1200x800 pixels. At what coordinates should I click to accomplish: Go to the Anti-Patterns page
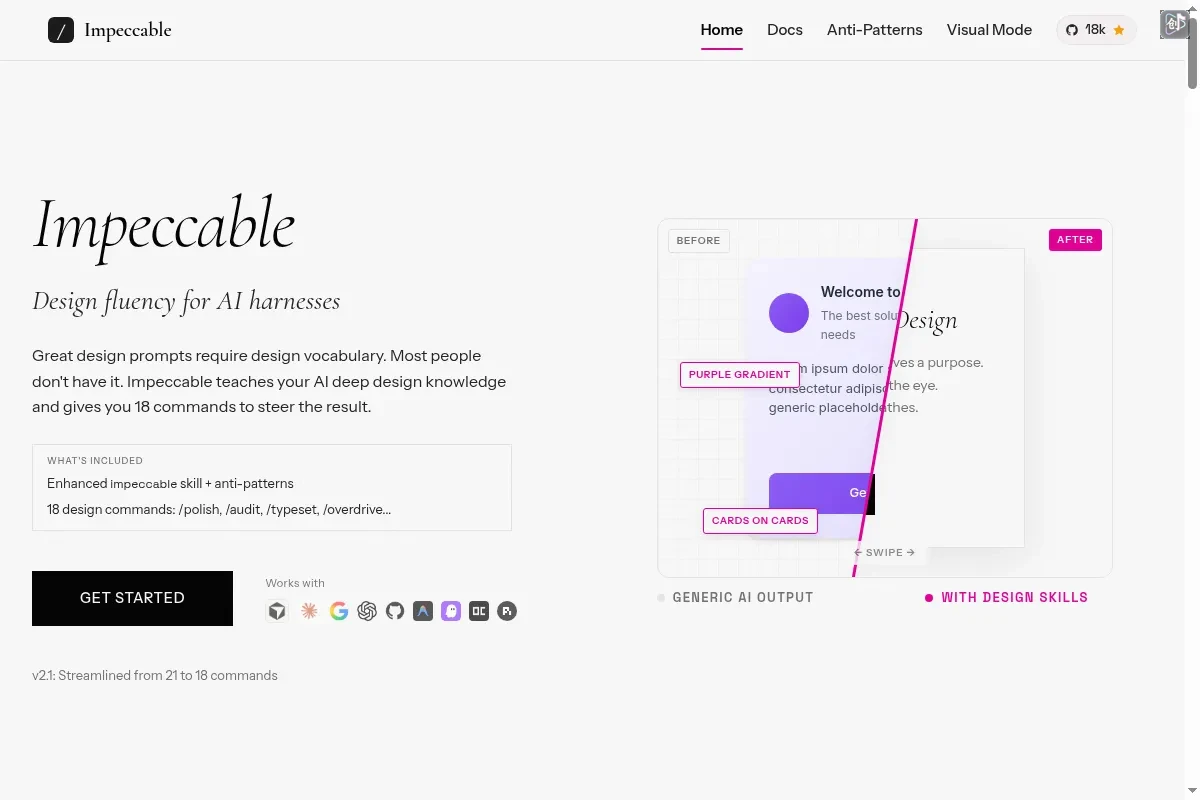[x=874, y=30]
